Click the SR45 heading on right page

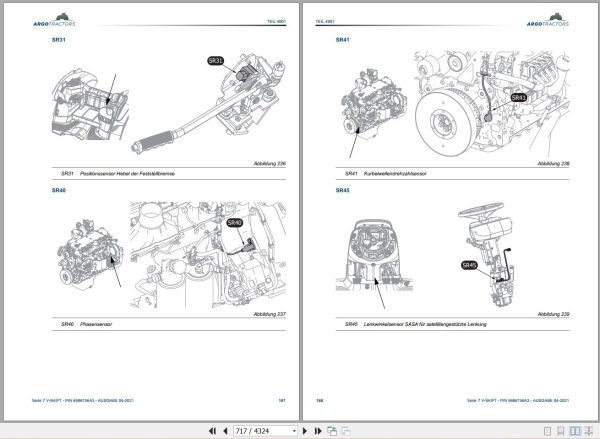coord(342,190)
